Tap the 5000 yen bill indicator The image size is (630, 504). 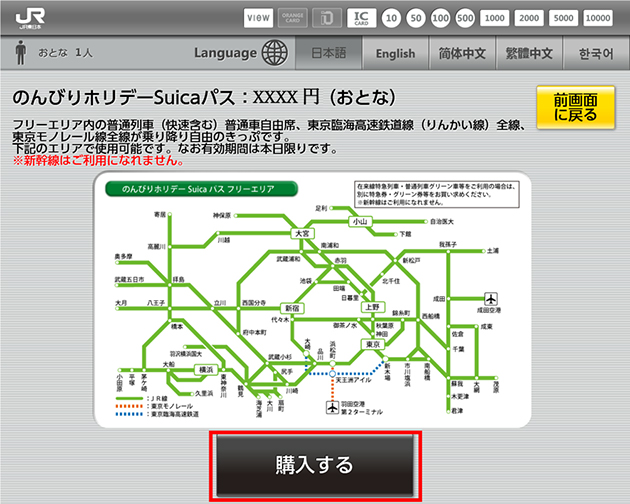563,18
